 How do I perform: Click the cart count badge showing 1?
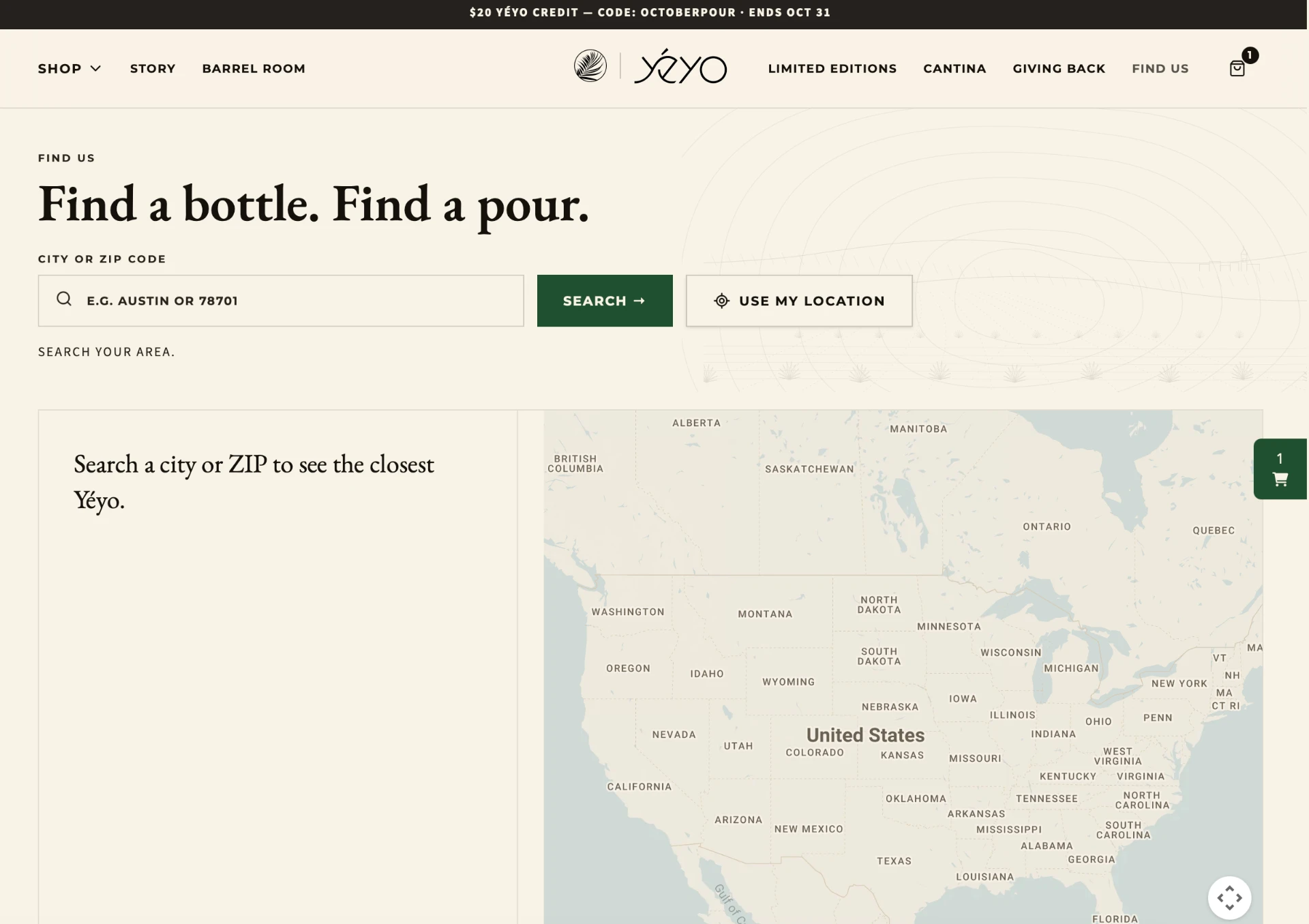click(x=1250, y=55)
